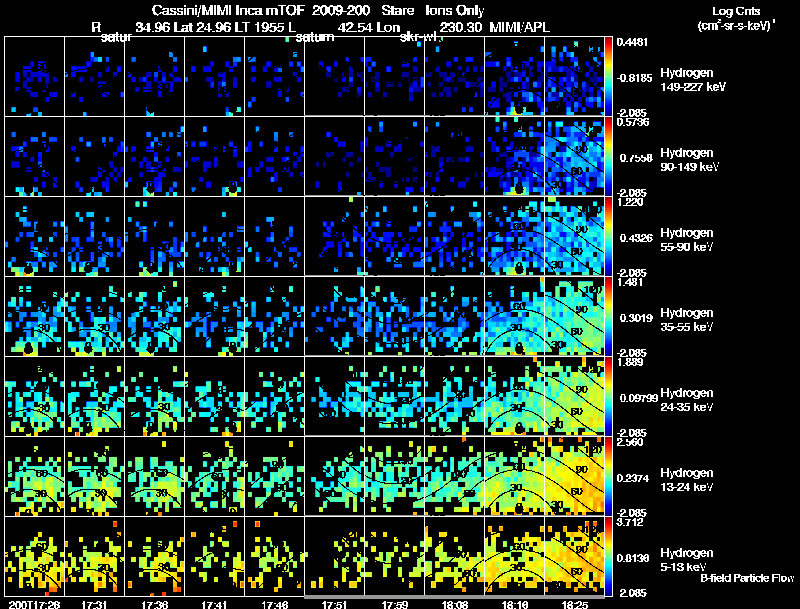Open the 35-55 keV panel at 17:59
The image size is (800, 609).
click(394, 316)
